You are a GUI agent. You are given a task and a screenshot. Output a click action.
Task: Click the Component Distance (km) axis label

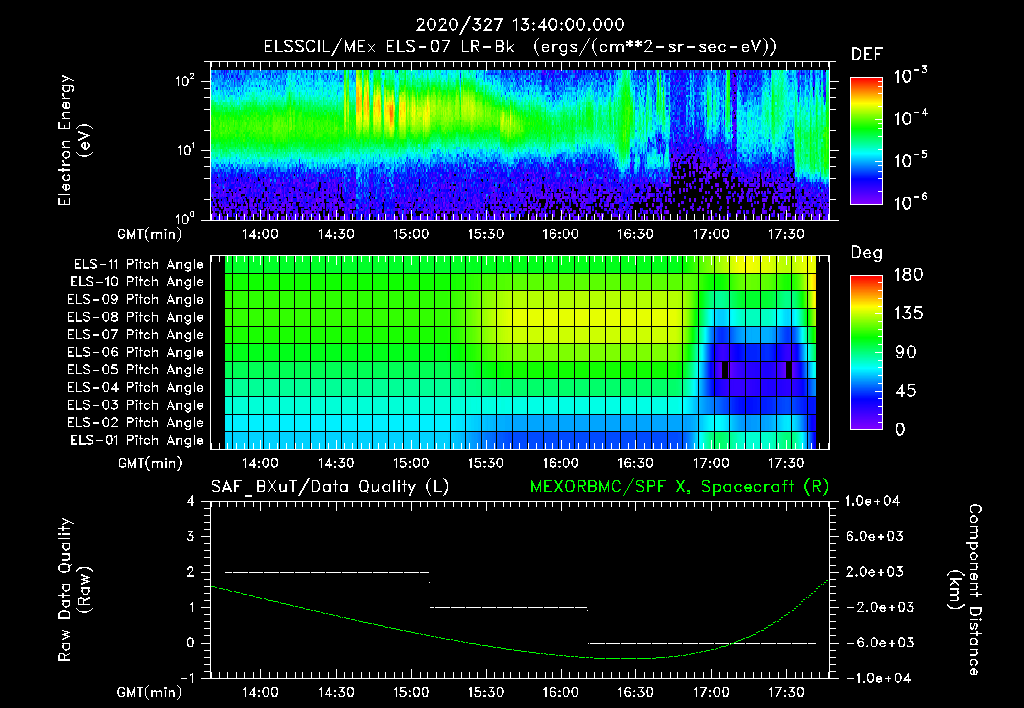point(965,590)
